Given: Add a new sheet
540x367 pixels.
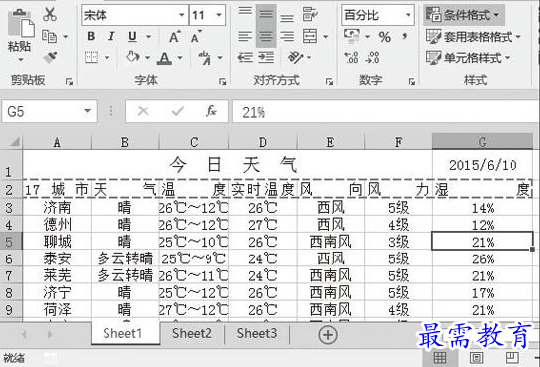Looking at the screenshot, I should (x=328, y=335).
